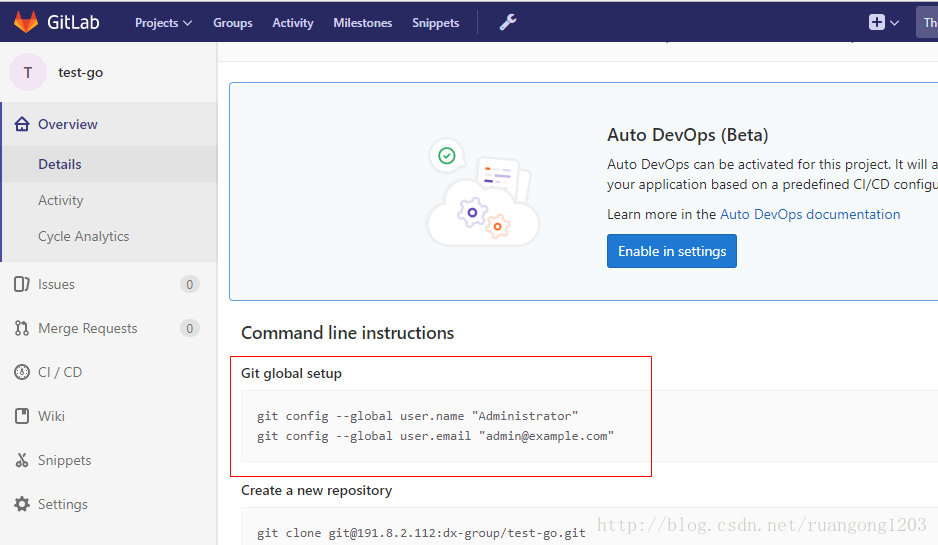938x545 pixels.
Task: Click the GitLab fox logo
Action: (26, 22)
